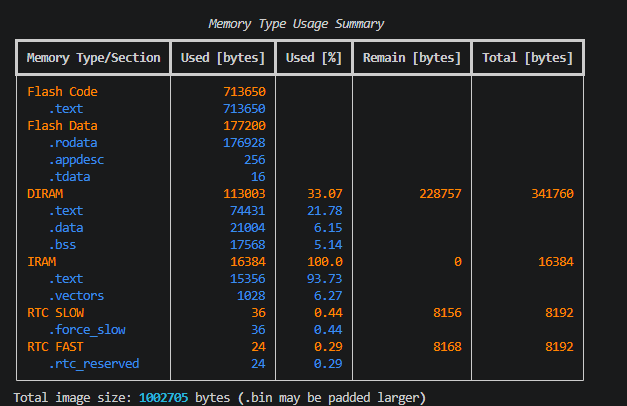Viewport: 627px width, 406px height.
Task: Click the 1028 used bytes value
Action: 251,296
